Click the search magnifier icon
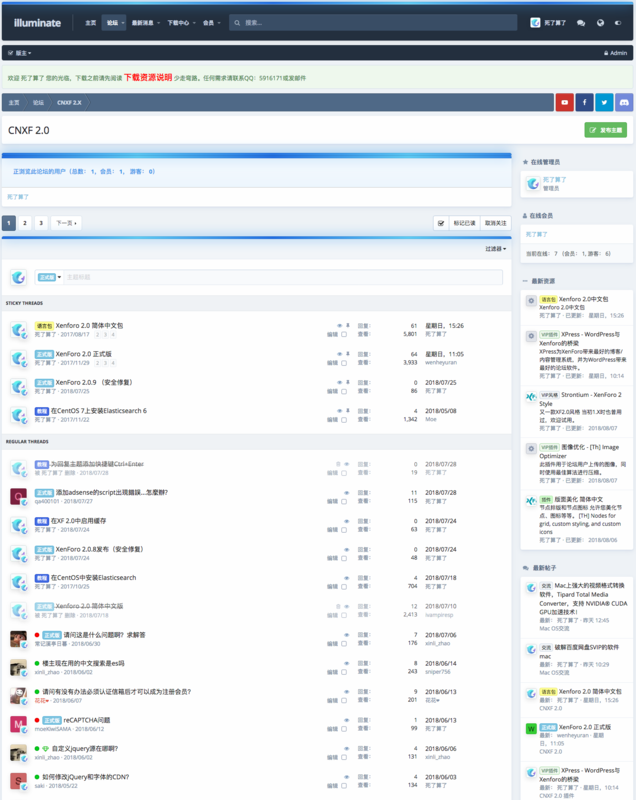 237,23
